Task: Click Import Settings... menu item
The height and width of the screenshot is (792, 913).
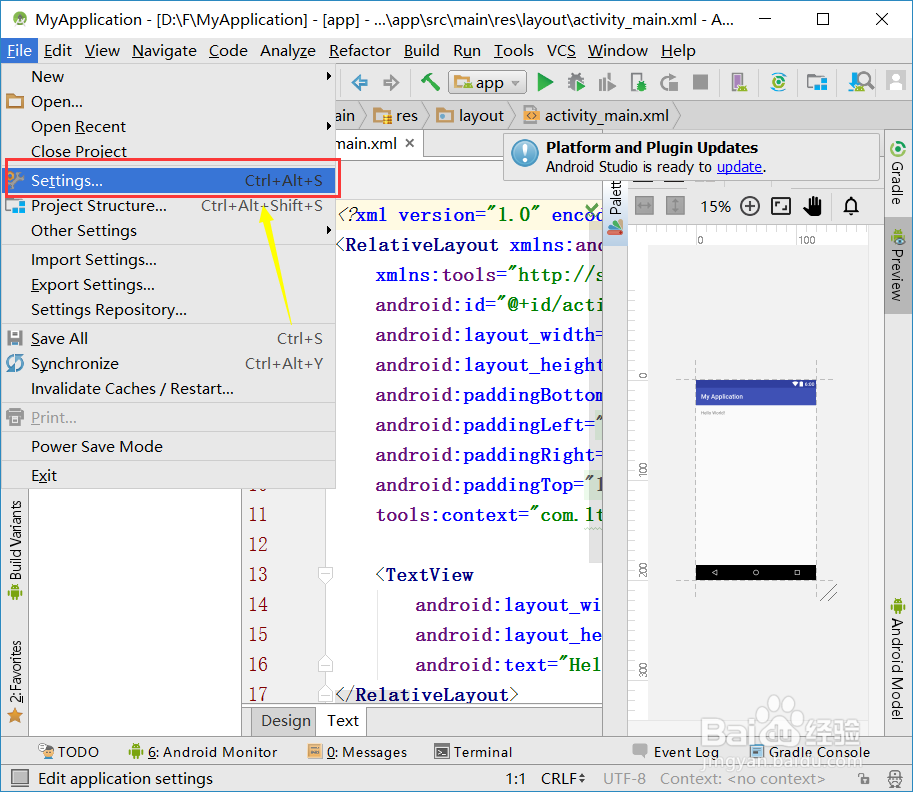Action: [x=168, y=260]
